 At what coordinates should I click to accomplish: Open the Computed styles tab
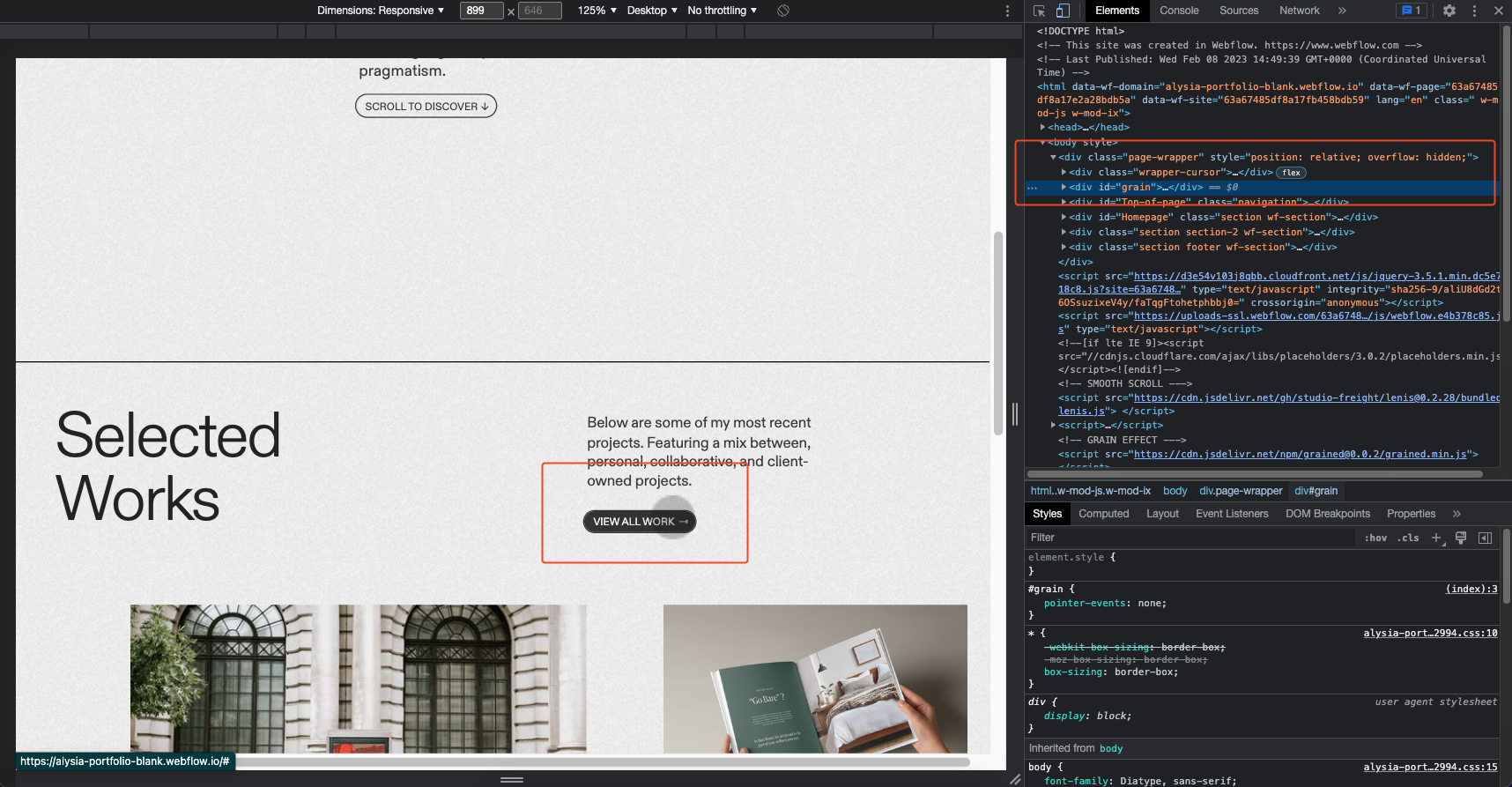1104,514
